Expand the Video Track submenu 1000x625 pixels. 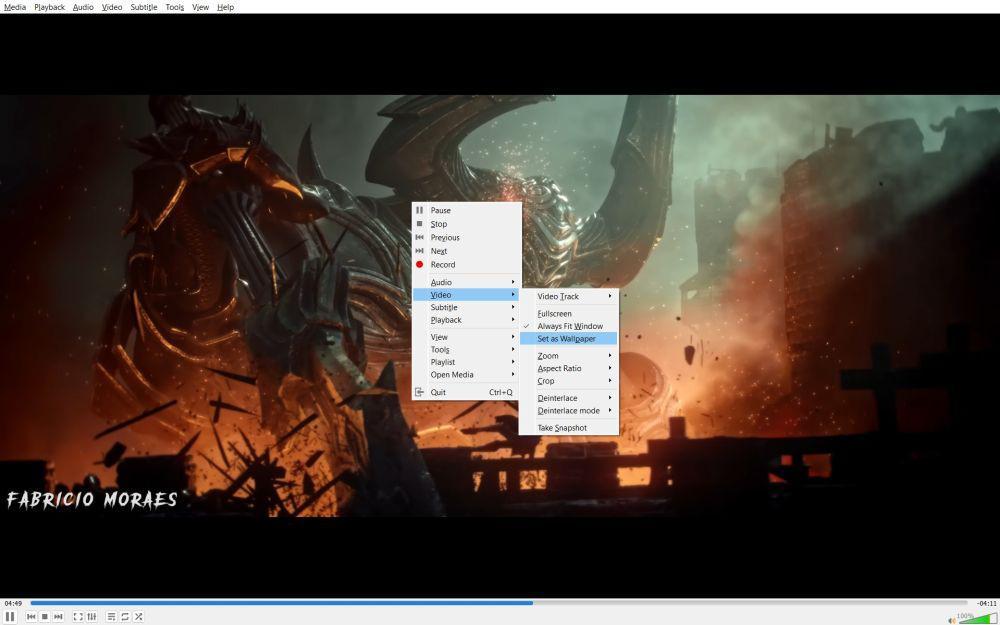[x=569, y=297]
